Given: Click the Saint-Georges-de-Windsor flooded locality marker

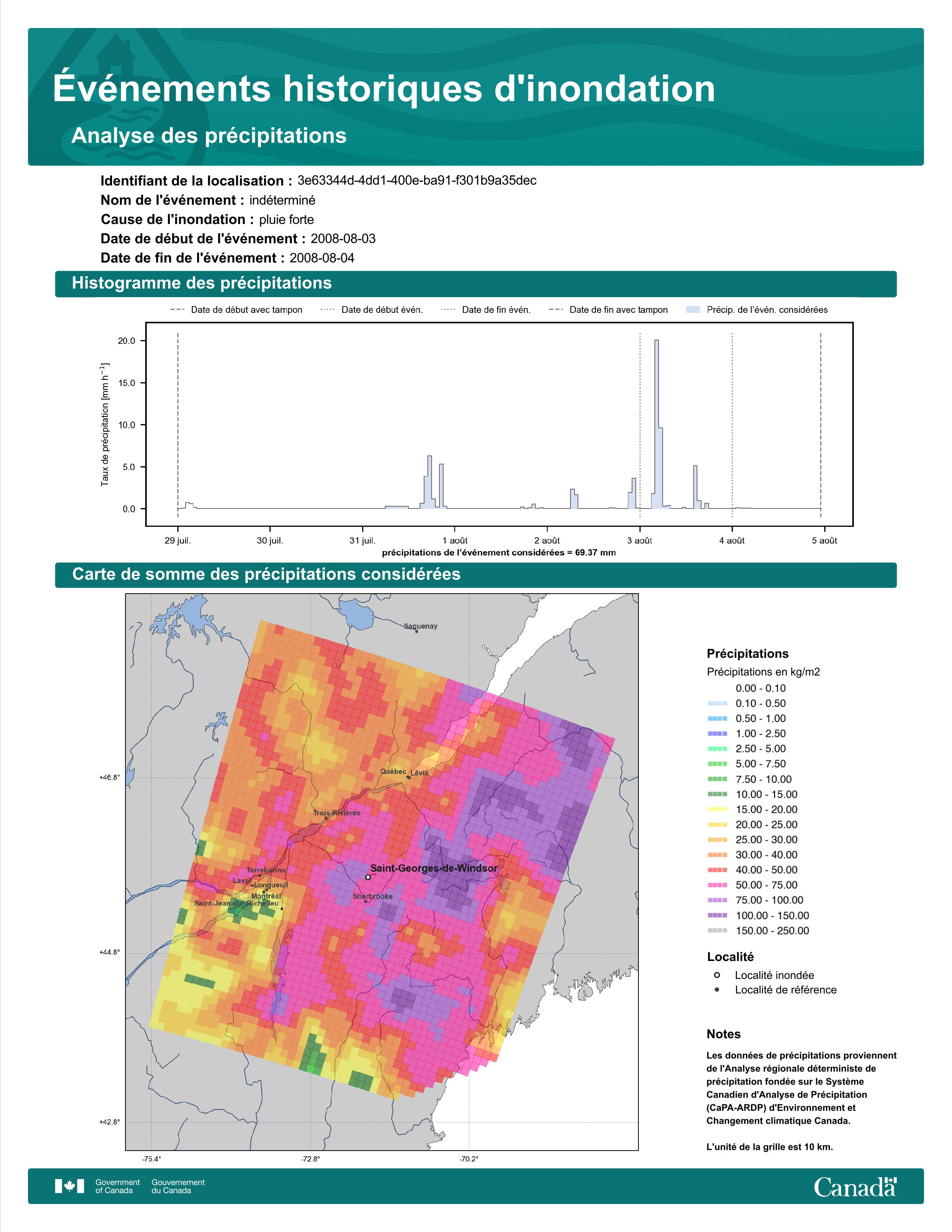Looking at the screenshot, I should pos(368,877).
